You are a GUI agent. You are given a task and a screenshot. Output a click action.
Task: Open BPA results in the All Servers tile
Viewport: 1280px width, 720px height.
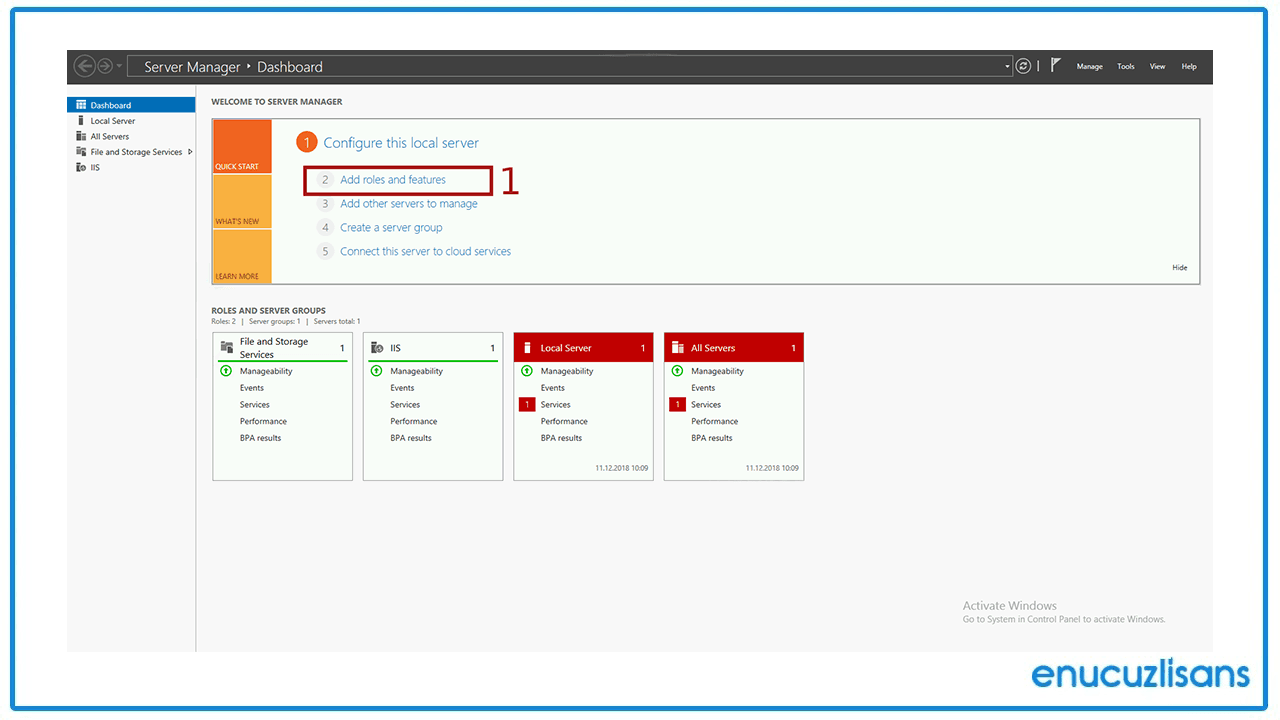pyautogui.click(x=712, y=438)
